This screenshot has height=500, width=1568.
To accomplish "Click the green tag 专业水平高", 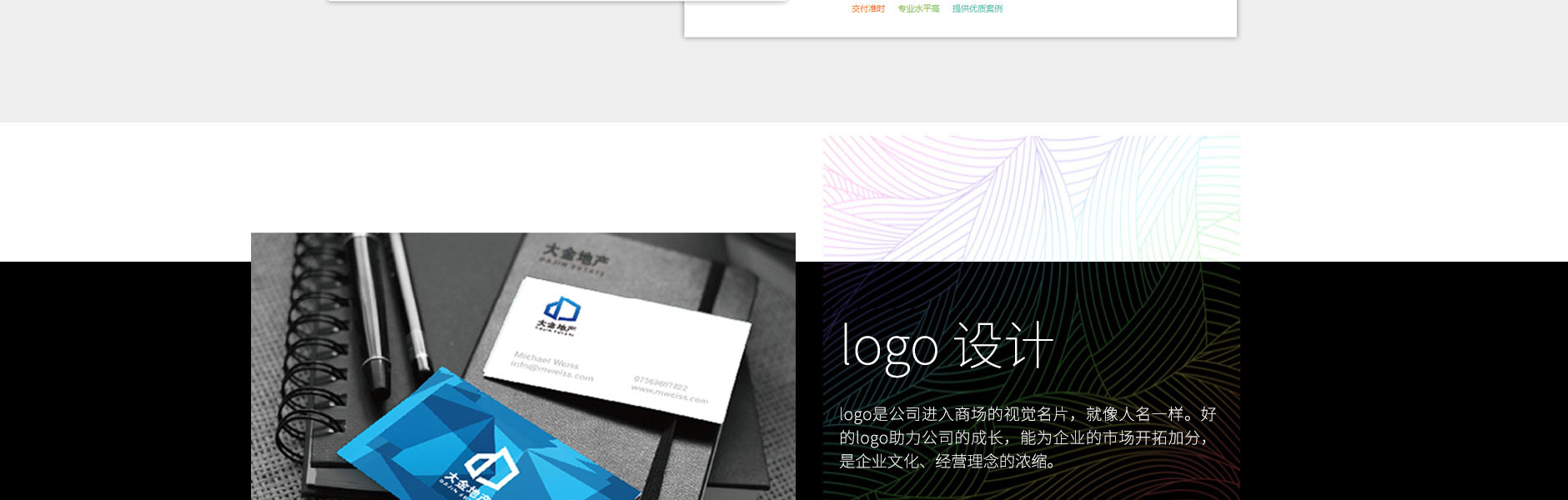I will [x=918, y=9].
